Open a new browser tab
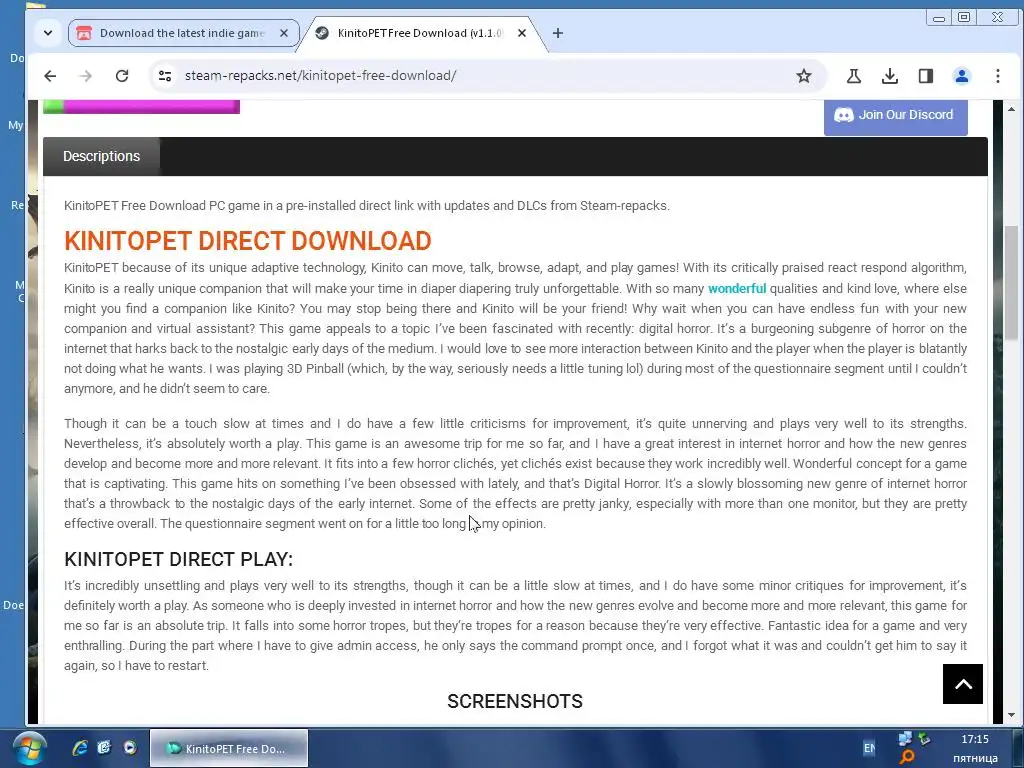The image size is (1024, 768). tap(558, 33)
